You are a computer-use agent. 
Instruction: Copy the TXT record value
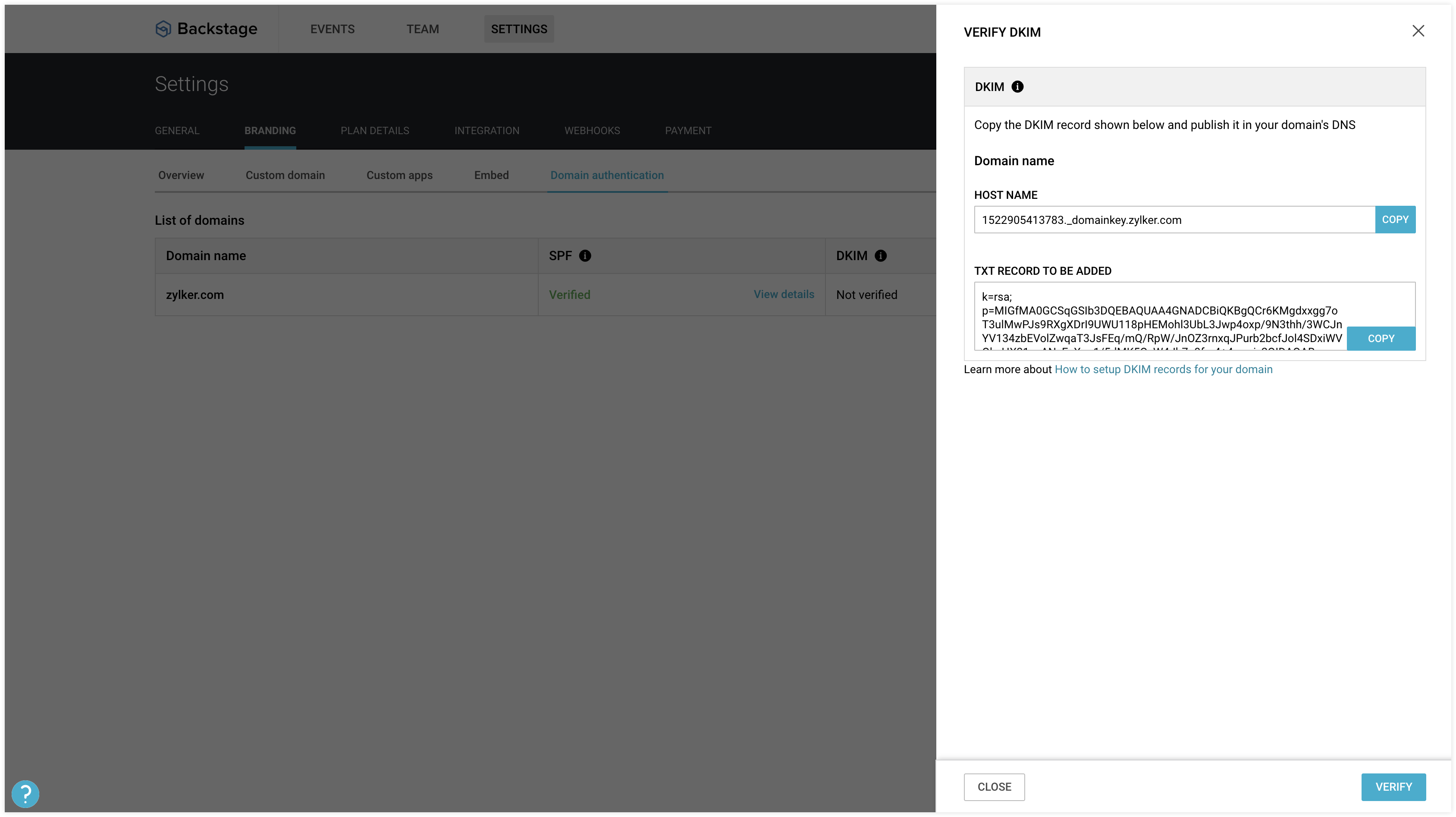click(x=1380, y=338)
